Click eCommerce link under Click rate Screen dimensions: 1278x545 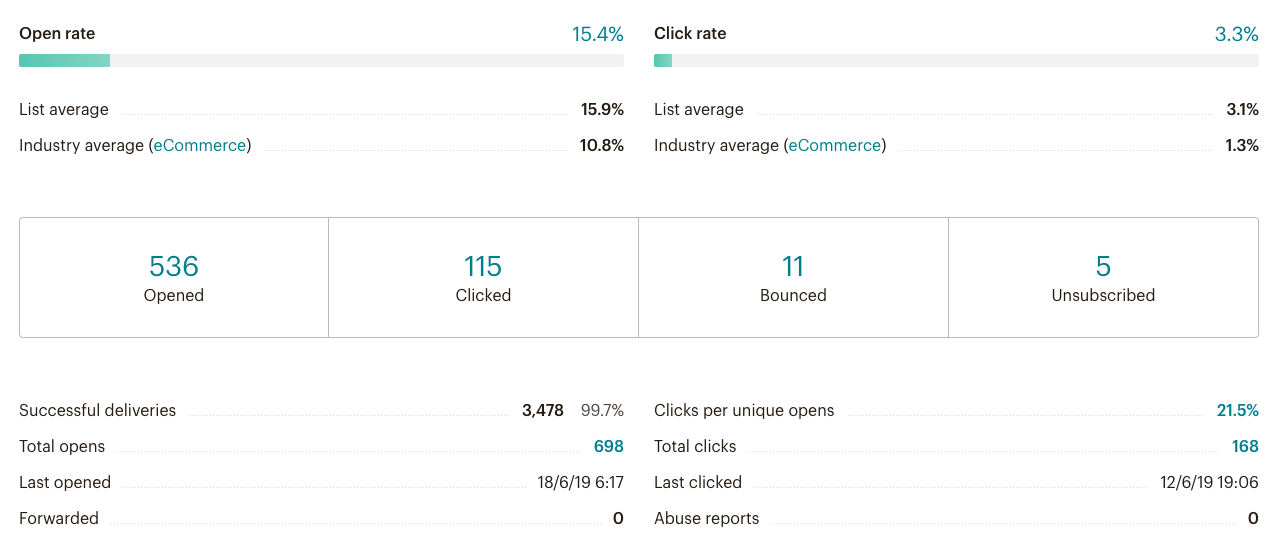click(835, 145)
